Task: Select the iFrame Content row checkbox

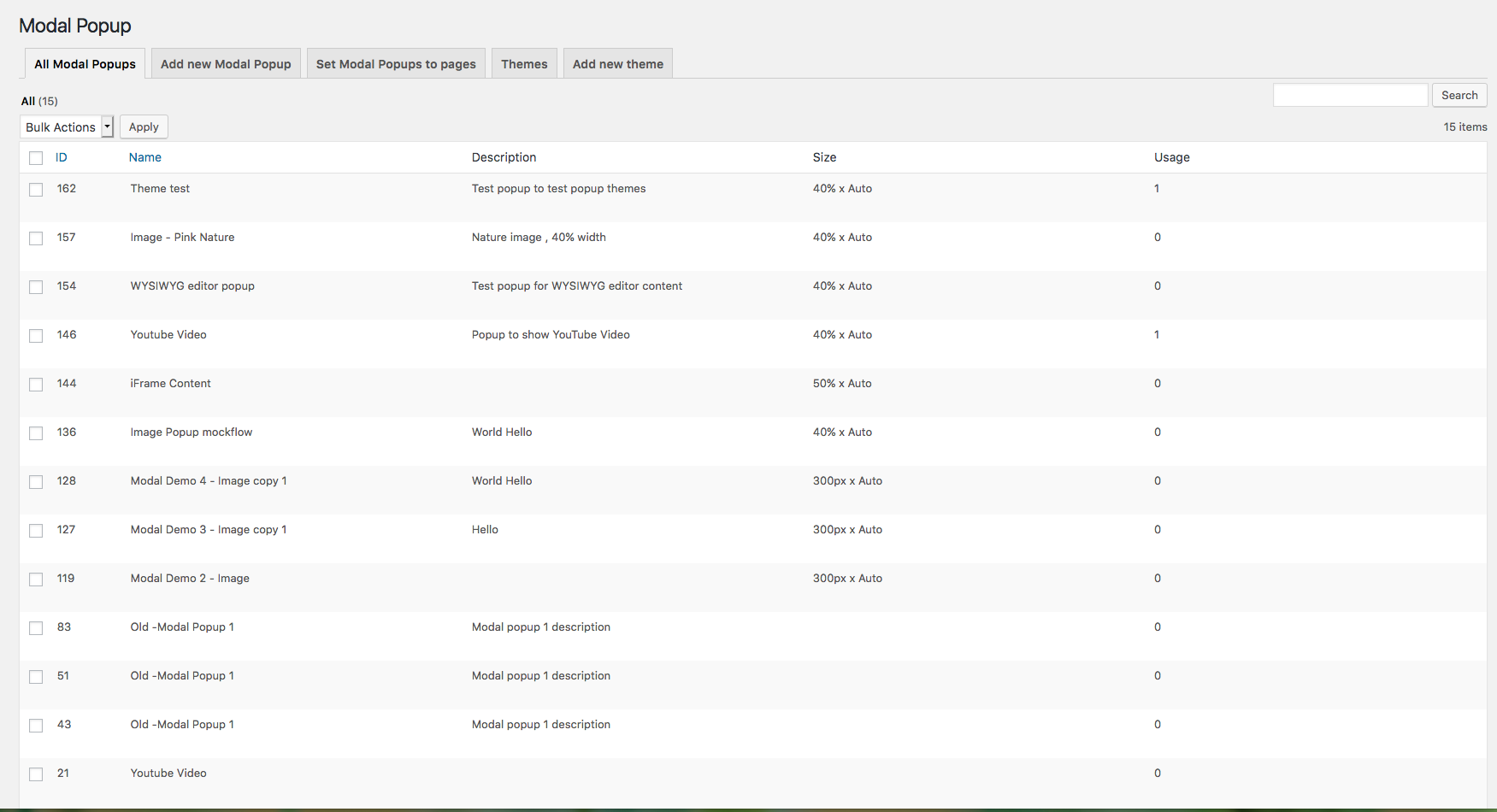Action: point(36,385)
